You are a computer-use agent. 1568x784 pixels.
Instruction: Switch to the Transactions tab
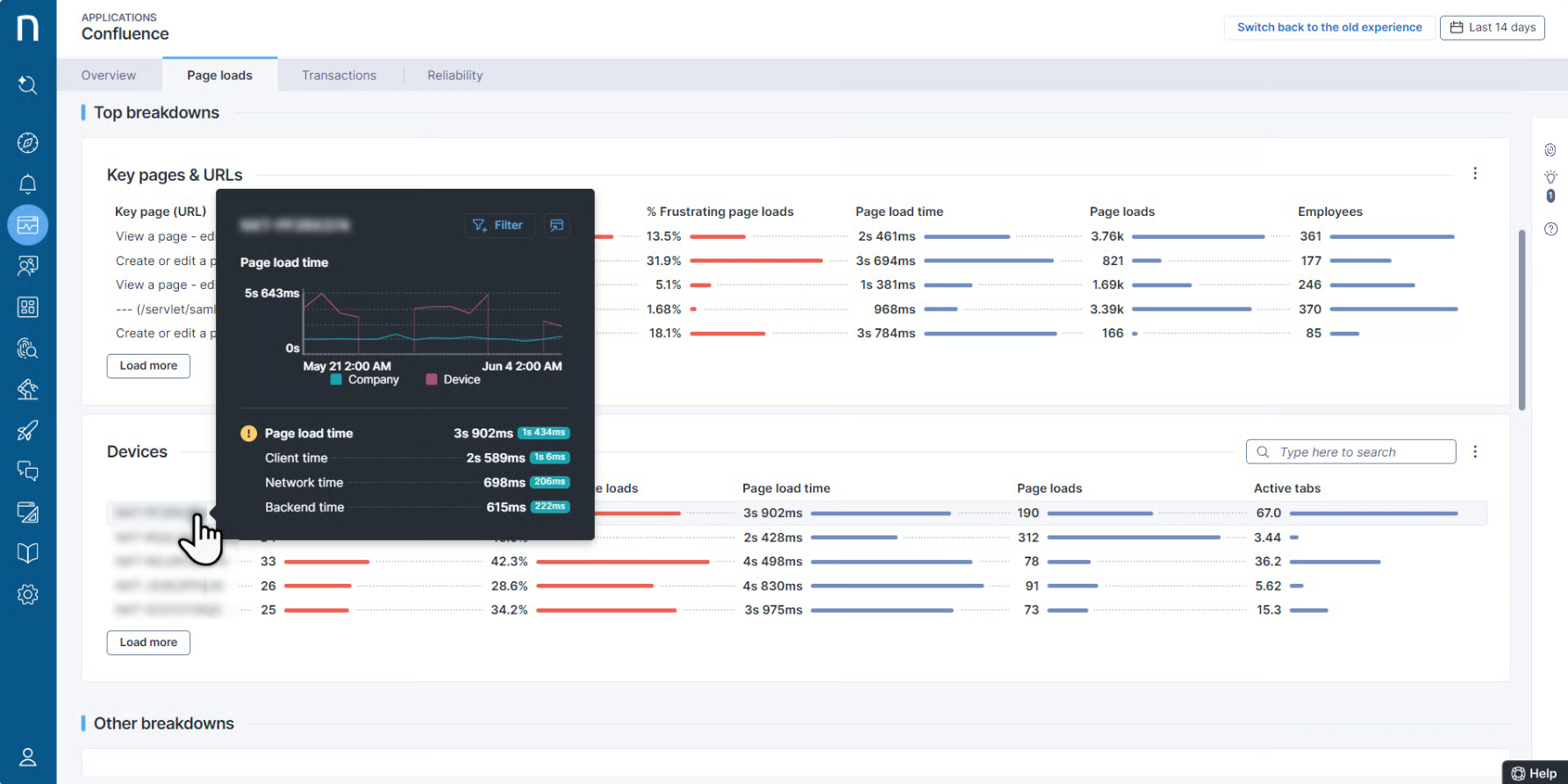pos(339,76)
